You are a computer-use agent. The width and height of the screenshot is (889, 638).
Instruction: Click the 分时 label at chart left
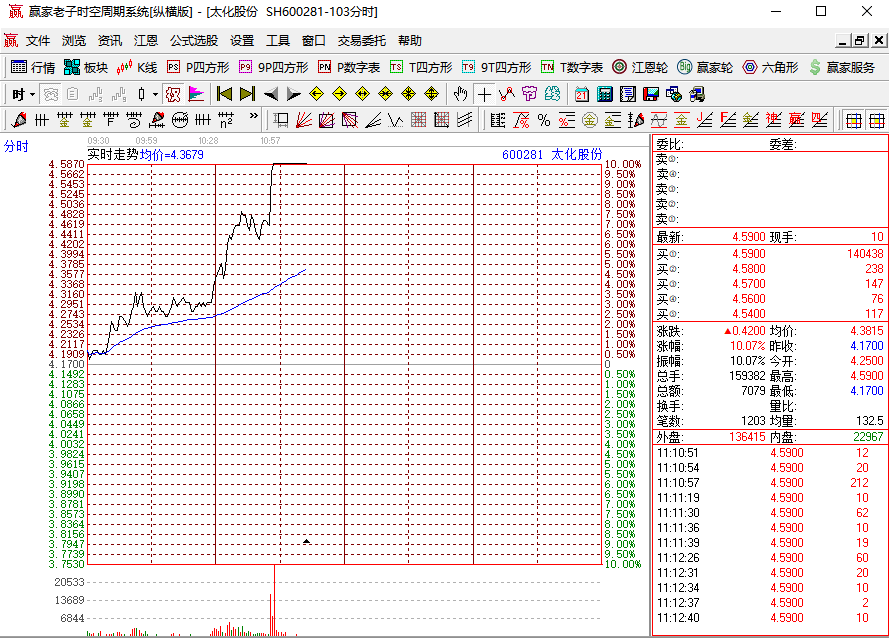pyautogui.click(x=16, y=146)
